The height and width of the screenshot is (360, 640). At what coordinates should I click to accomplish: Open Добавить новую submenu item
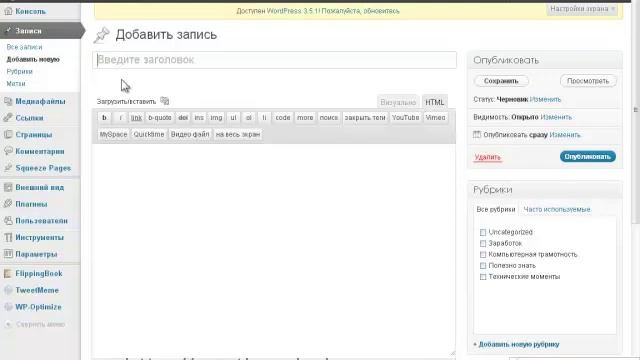click(x=33, y=60)
